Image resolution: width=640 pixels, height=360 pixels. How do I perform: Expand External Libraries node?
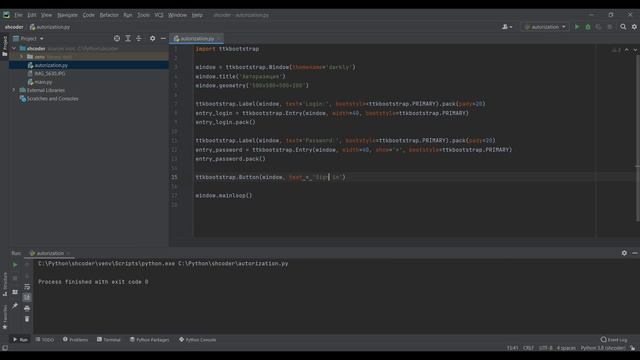click(14, 90)
